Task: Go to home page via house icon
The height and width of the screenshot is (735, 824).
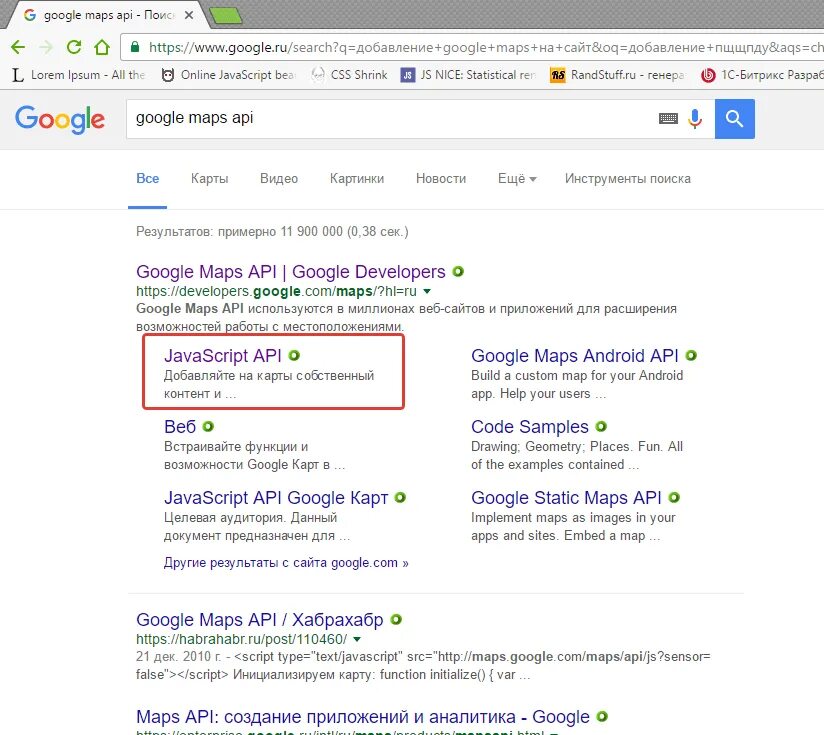Action: (x=102, y=47)
